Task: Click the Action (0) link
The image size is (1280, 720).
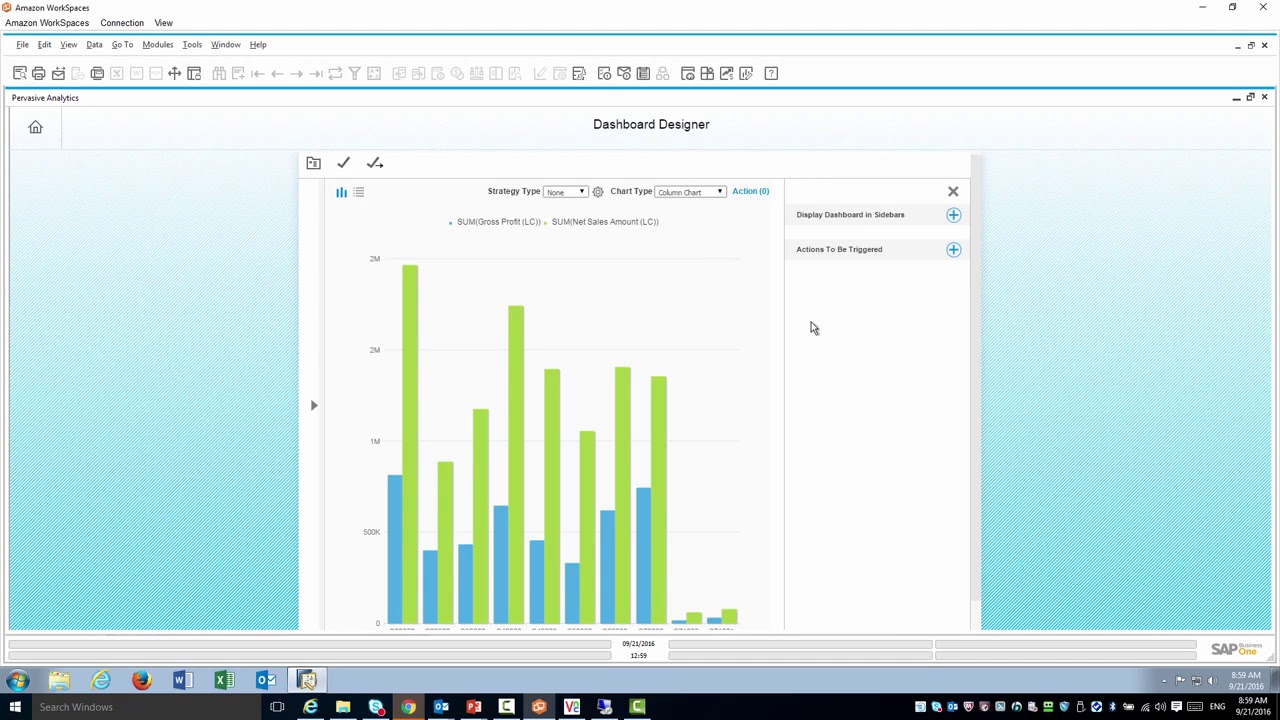Action: click(x=750, y=191)
